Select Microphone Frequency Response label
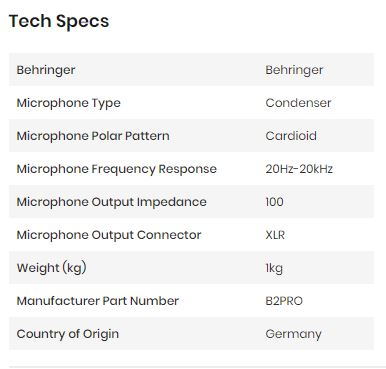The width and height of the screenshot is (386, 369). click(x=117, y=169)
